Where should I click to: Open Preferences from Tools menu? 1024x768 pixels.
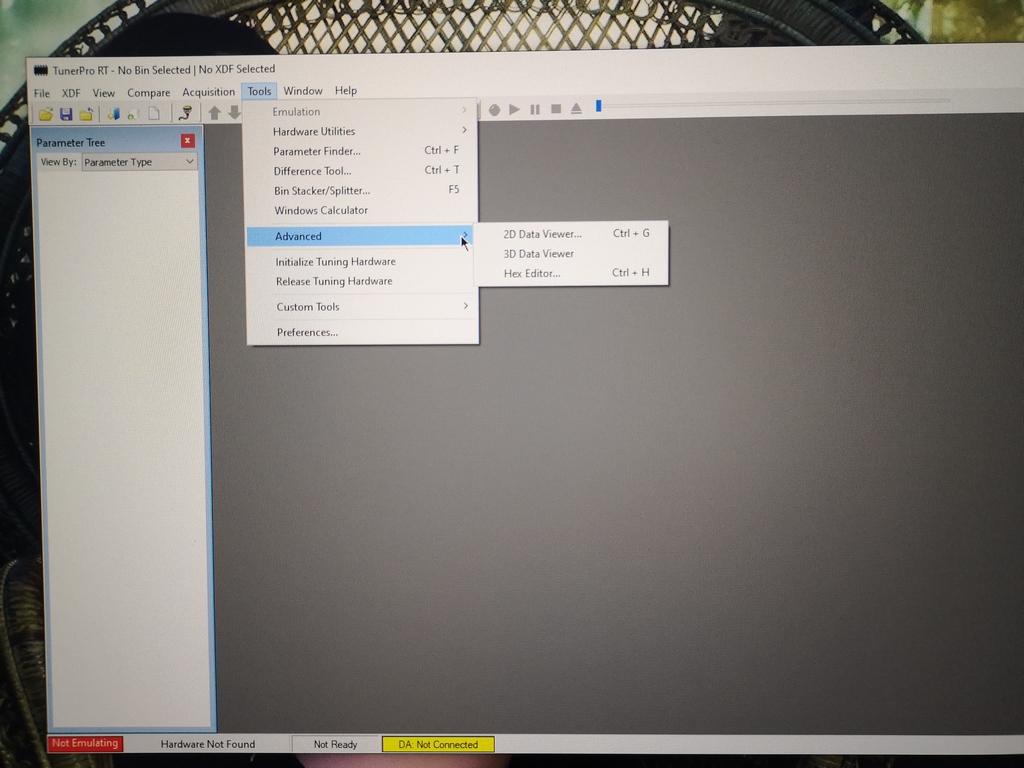307,332
